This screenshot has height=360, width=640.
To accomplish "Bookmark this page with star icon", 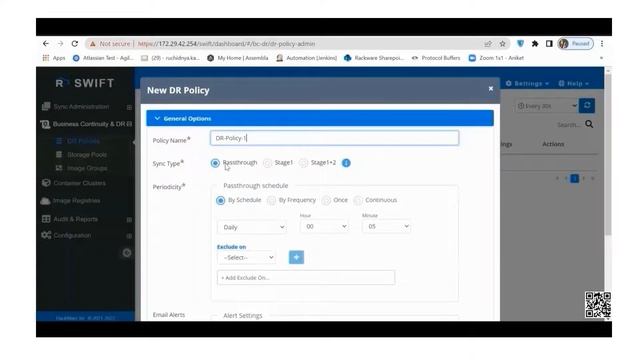I will click(502, 44).
